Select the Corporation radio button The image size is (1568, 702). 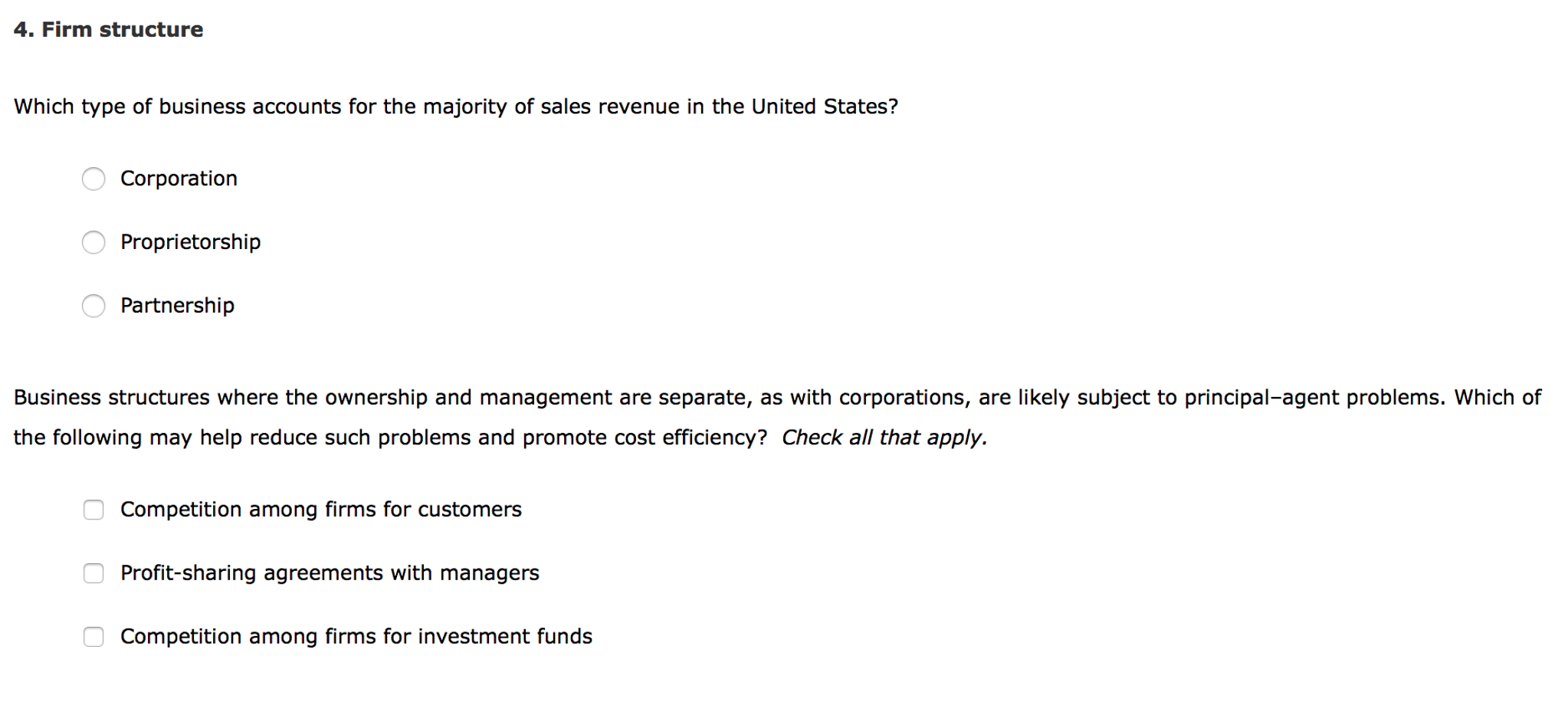click(x=93, y=179)
